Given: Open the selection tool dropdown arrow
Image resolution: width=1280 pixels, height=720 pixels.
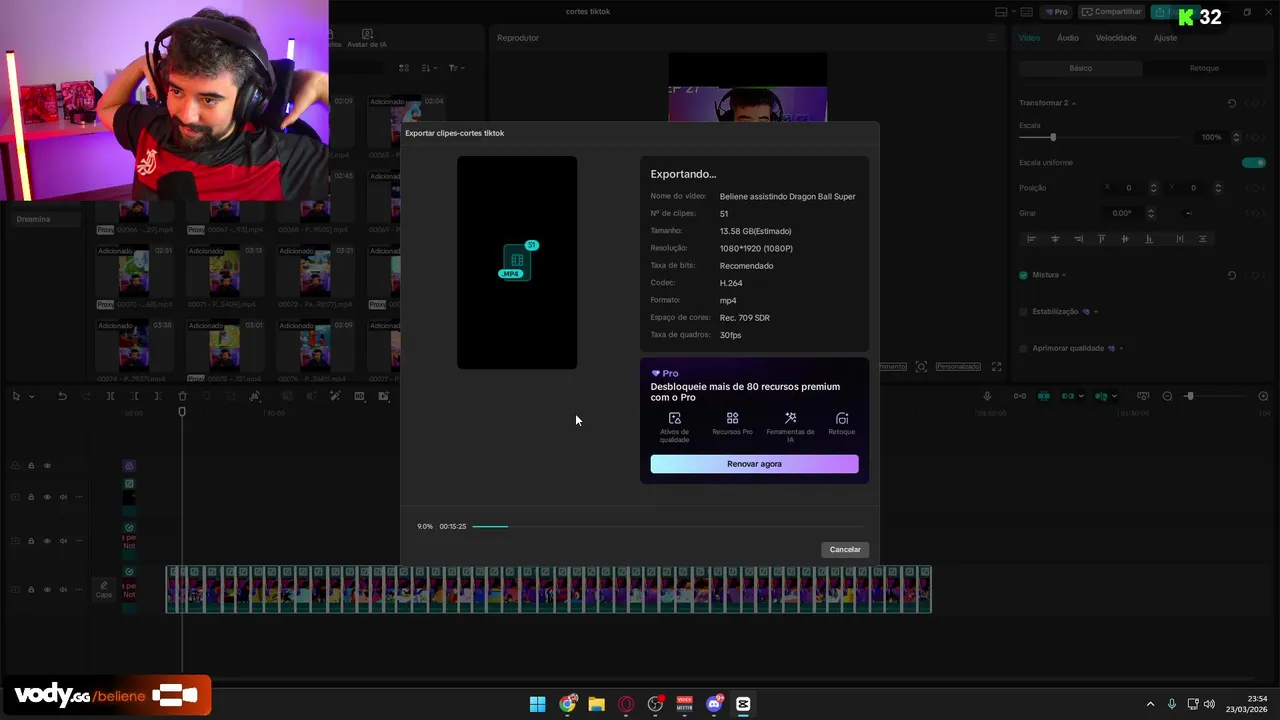Looking at the screenshot, I should tap(31, 397).
